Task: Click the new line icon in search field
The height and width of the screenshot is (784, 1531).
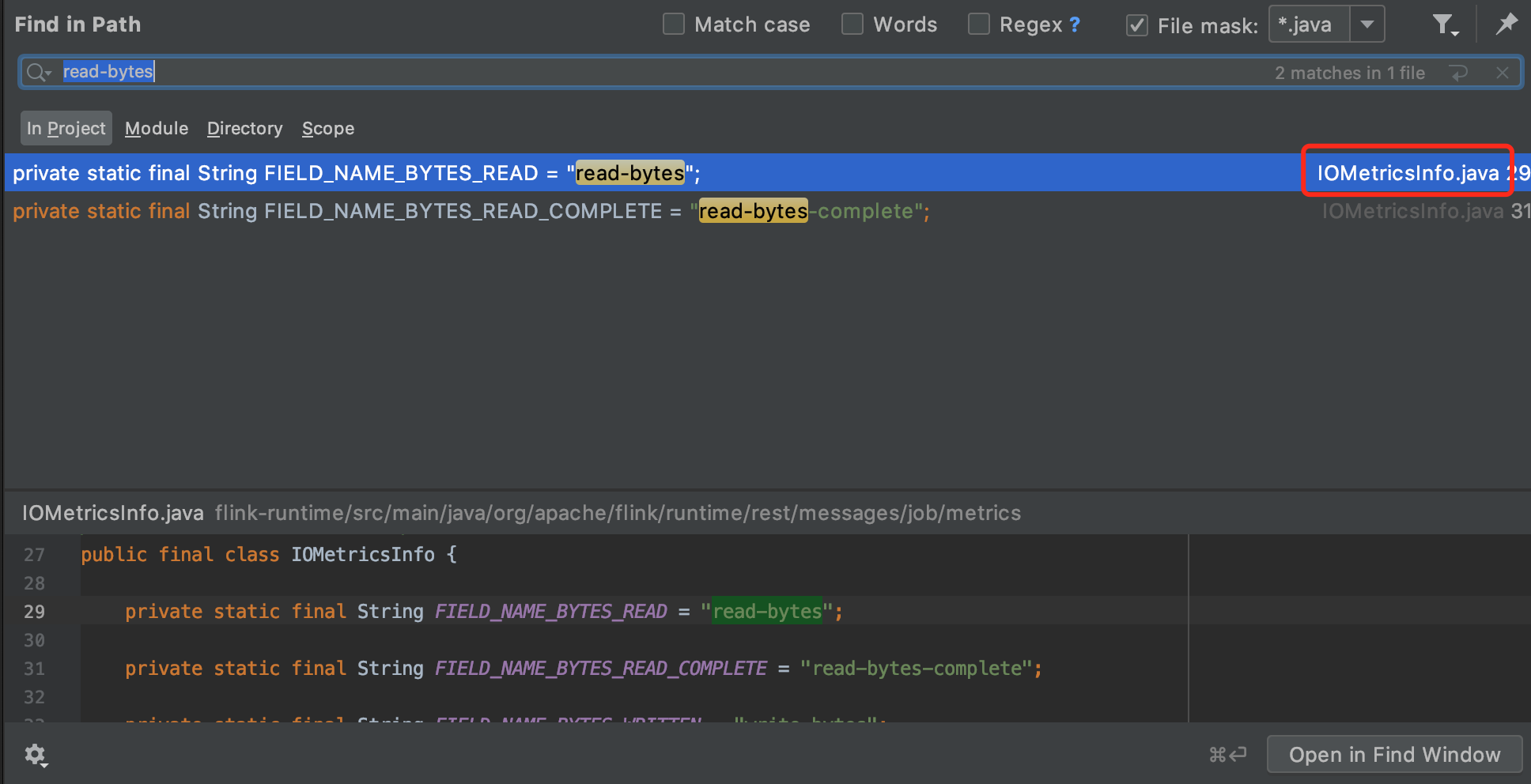Action: (x=1459, y=73)
